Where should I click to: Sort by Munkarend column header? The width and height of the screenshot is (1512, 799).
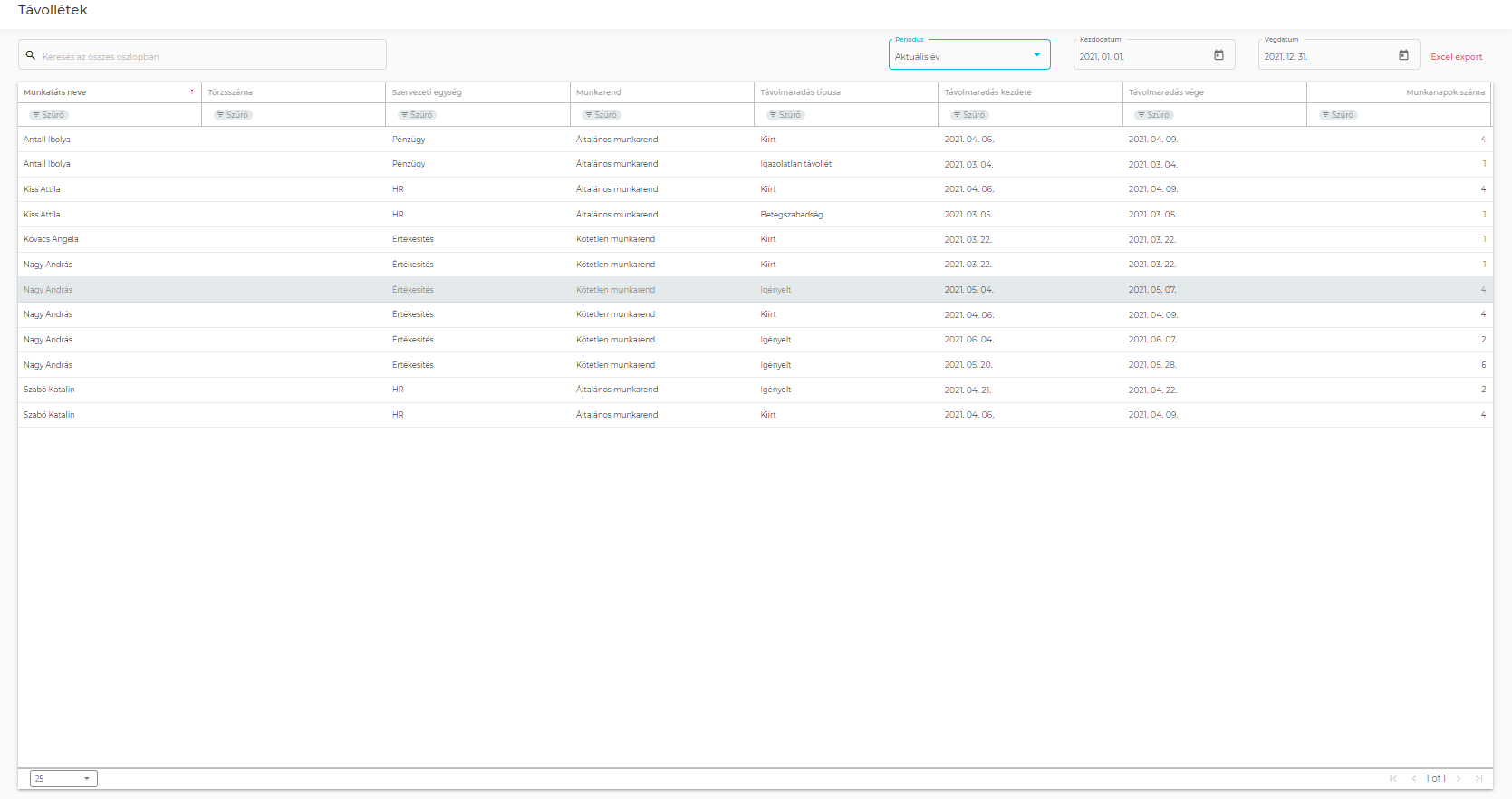tap(599, 92)
